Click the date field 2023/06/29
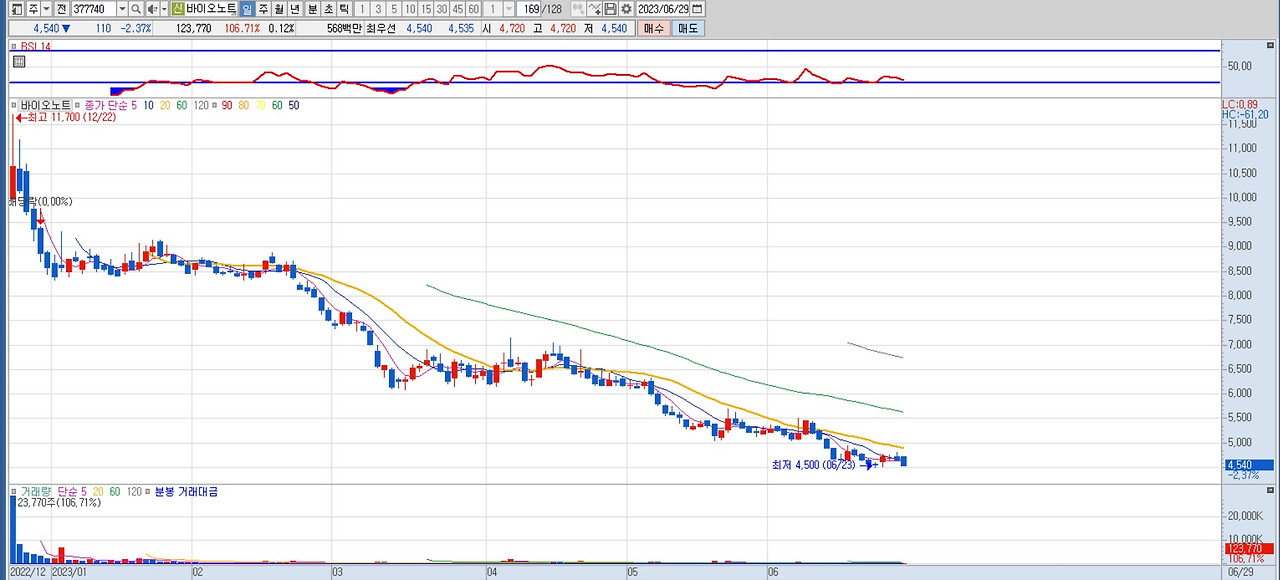The width and height of the screenshot is (1280, 580). [x=663, y=9]
